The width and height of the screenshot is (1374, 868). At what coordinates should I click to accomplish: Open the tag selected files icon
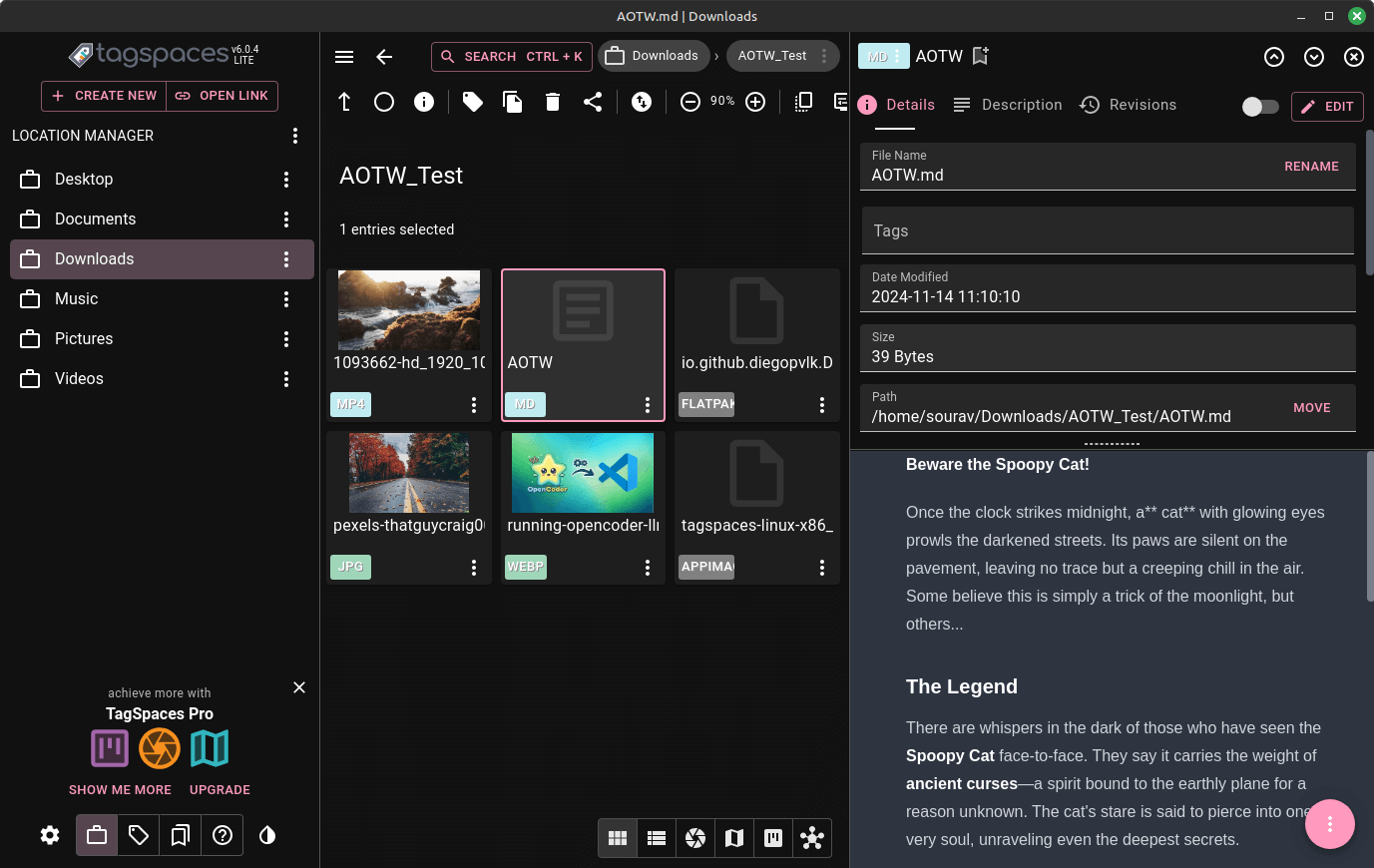coord(473,101)
